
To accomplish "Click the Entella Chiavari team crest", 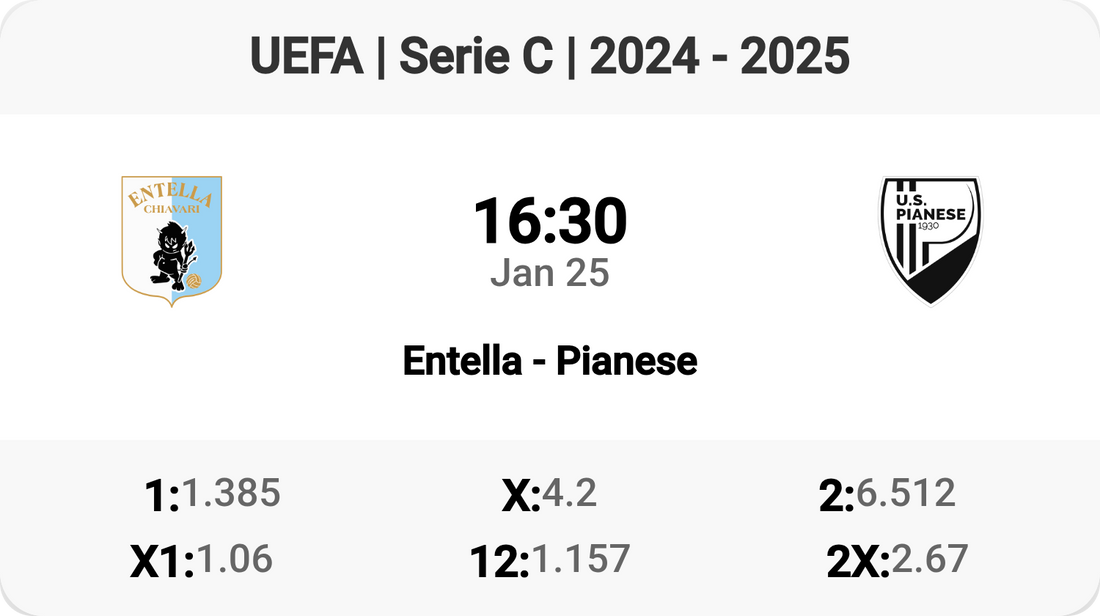I will tap(171, 240).
